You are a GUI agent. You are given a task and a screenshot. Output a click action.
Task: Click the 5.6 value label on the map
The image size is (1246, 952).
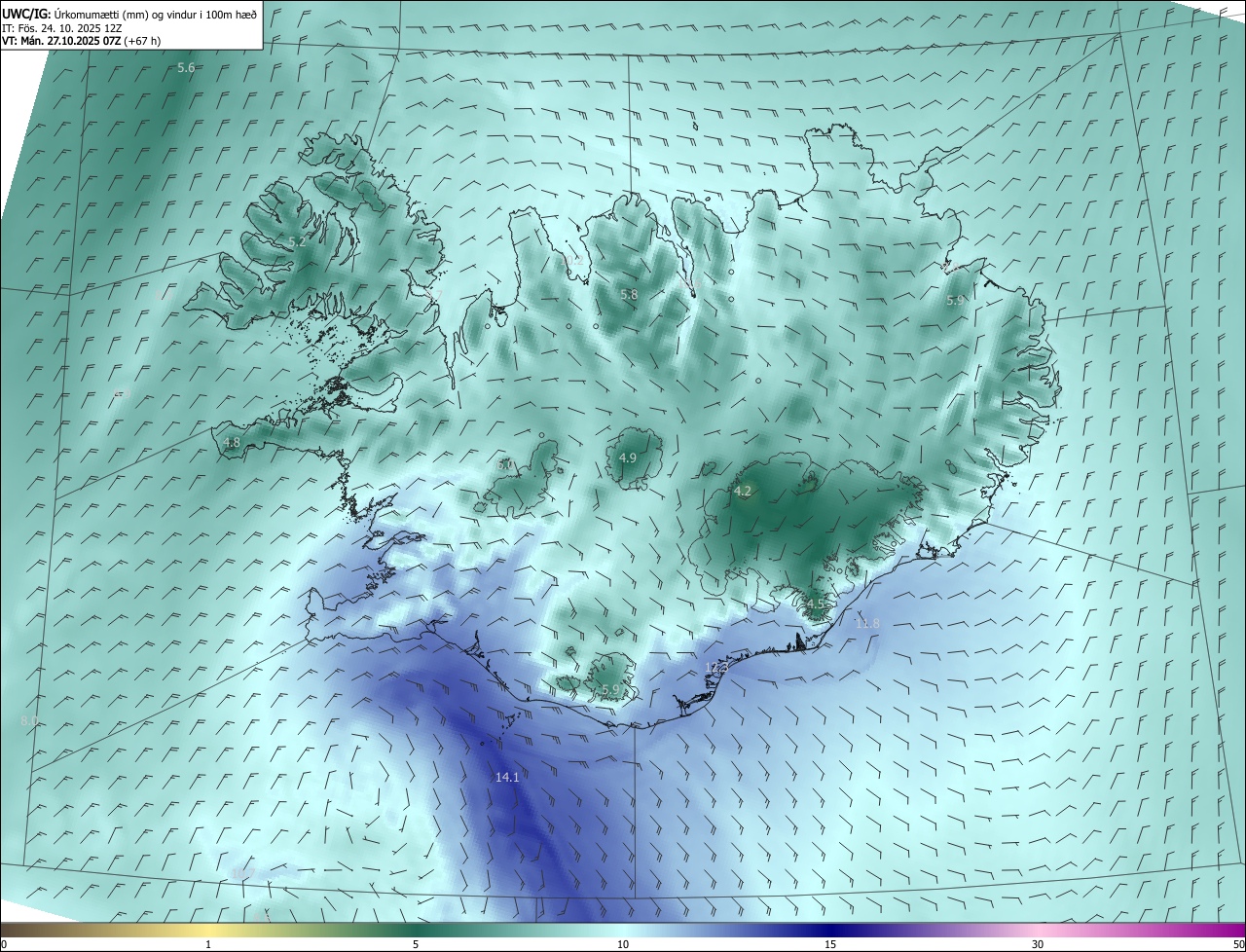[186, 68]
